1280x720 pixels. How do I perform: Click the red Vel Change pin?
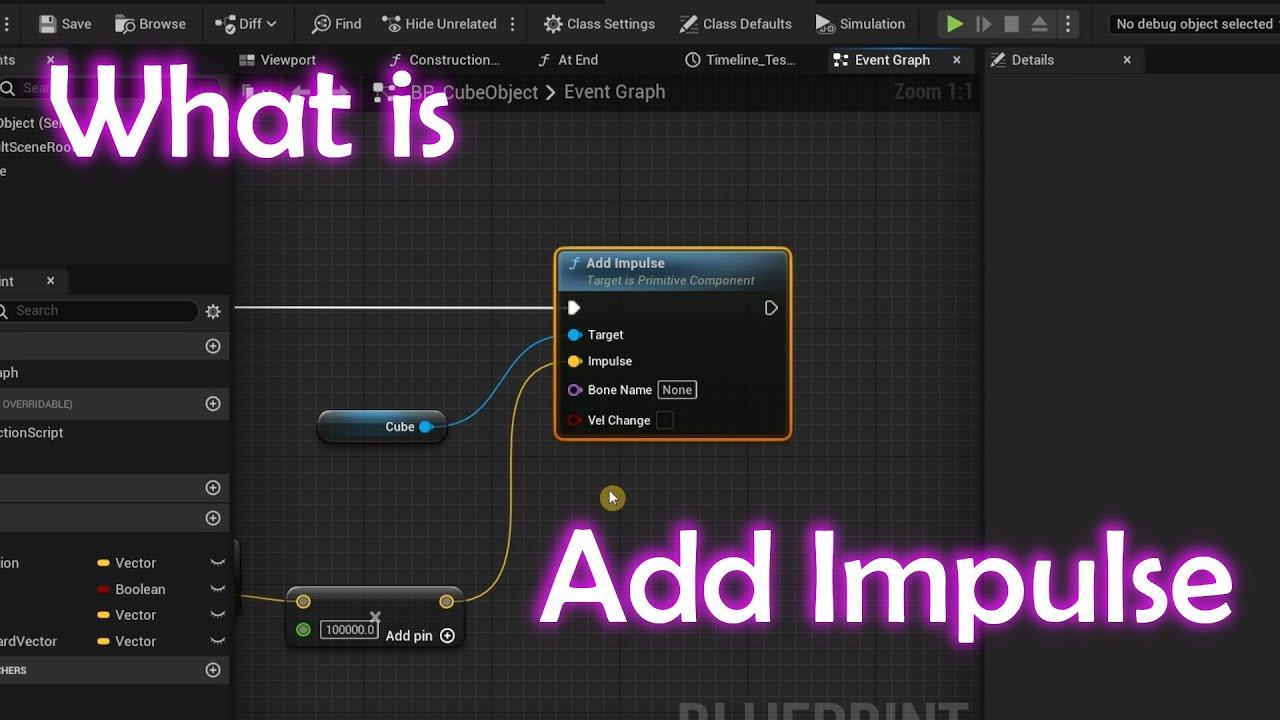(x=574, y=420)
